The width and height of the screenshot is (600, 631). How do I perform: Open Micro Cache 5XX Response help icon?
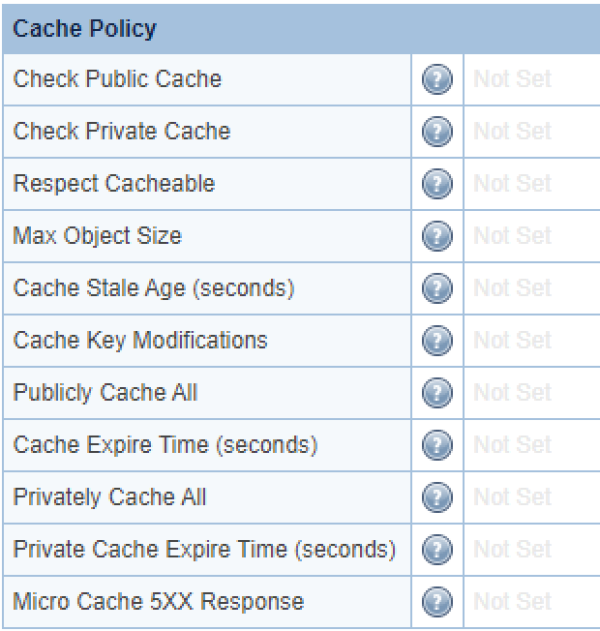coord(437,602)
